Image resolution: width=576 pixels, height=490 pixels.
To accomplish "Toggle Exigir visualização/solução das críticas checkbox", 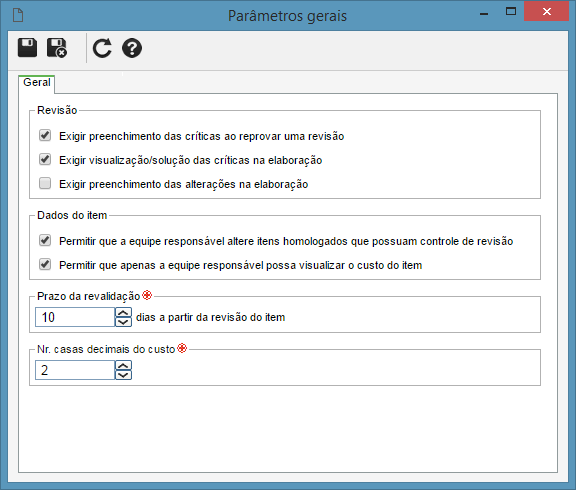I will [x=45, y=159].
